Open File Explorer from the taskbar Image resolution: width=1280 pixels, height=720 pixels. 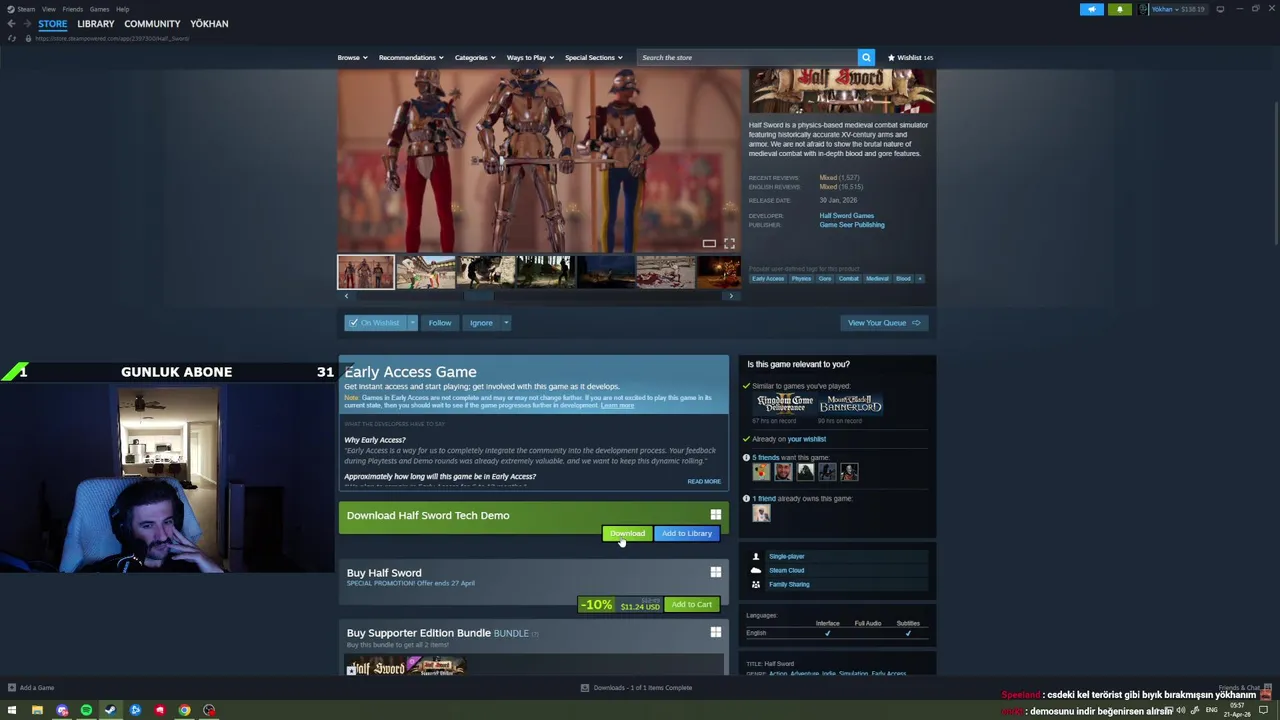click(37, 710)
